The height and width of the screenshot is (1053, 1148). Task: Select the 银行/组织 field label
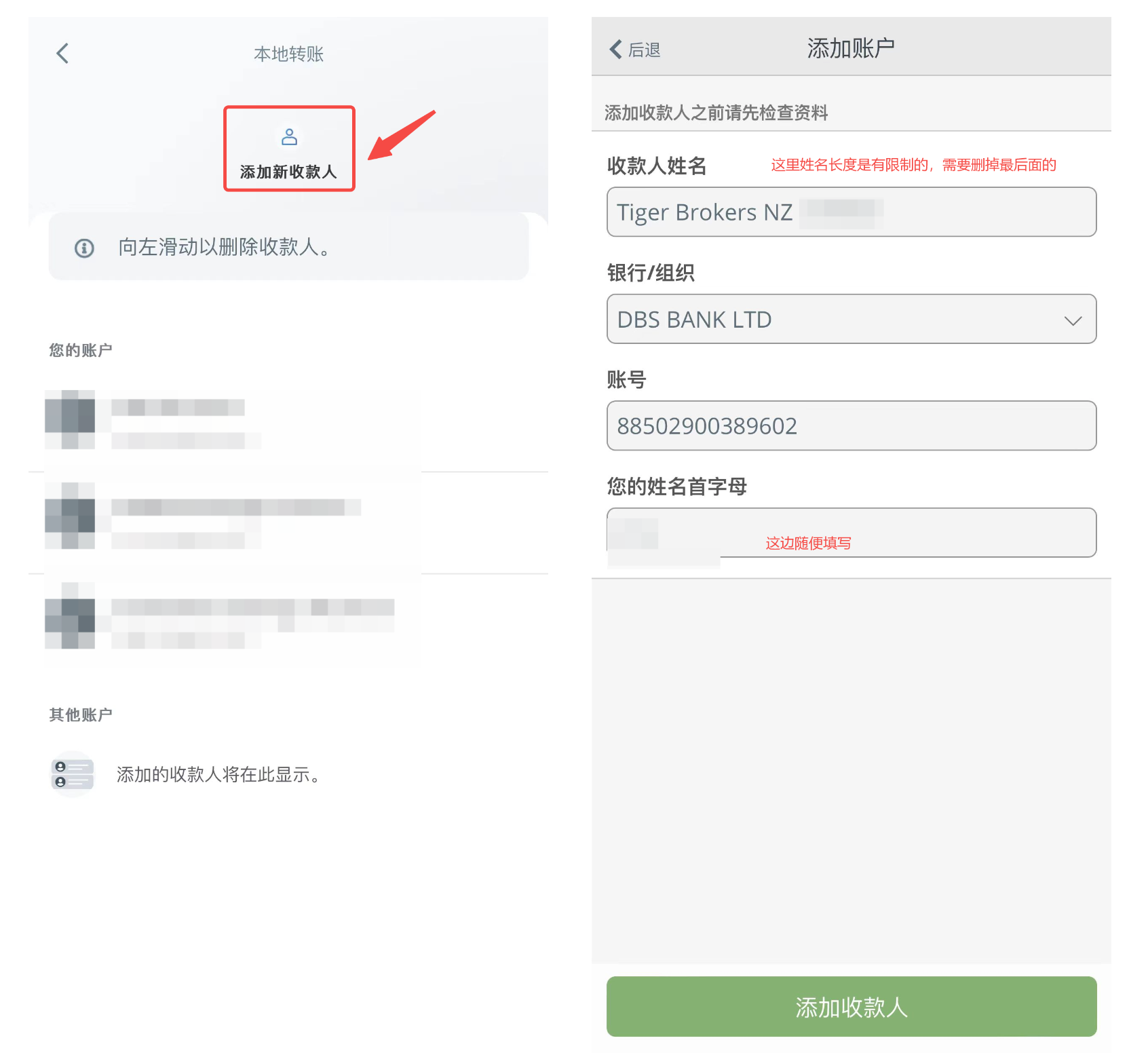coord(651,273)
